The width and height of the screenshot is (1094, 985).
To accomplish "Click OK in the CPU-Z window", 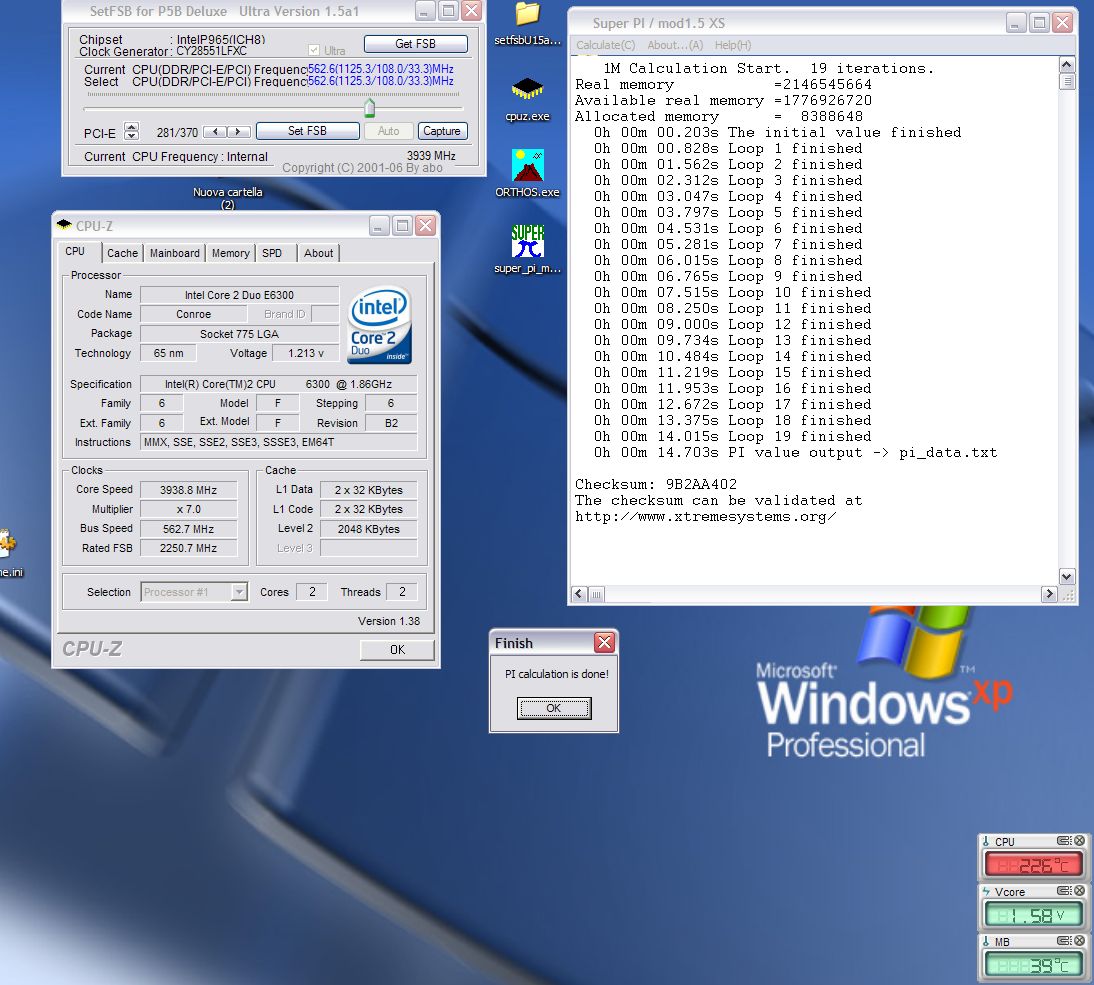I will point(397,649).
